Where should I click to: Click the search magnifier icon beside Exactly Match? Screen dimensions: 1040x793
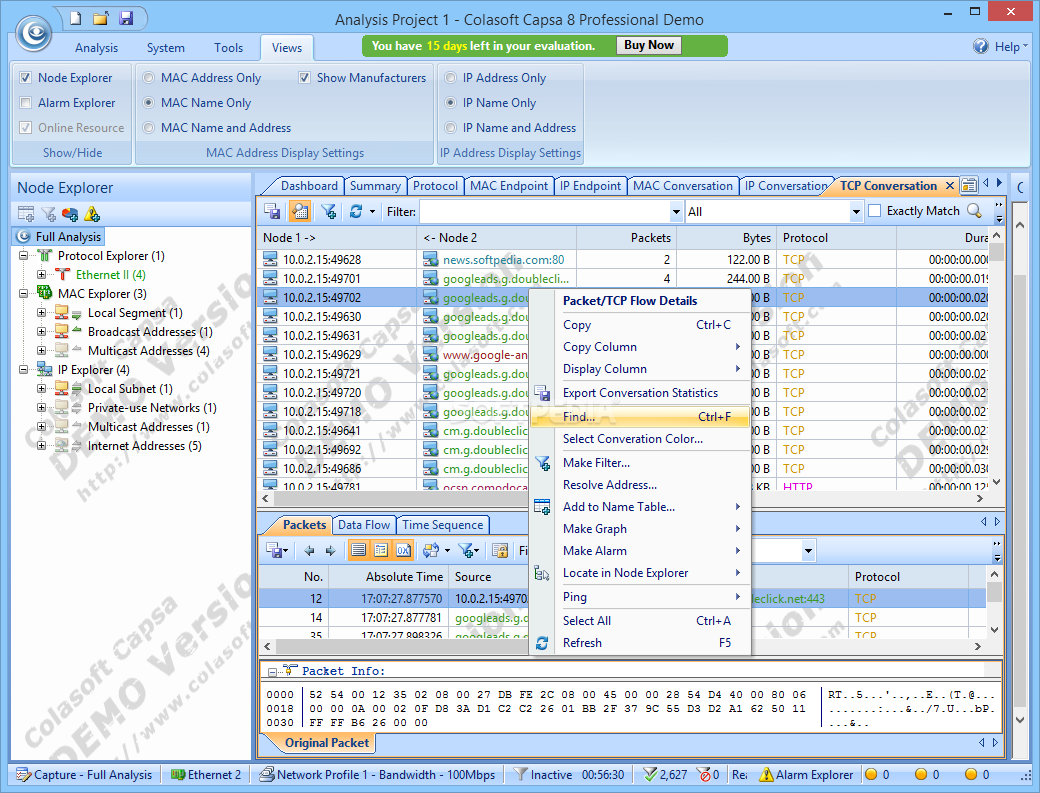tap(974, 211)
